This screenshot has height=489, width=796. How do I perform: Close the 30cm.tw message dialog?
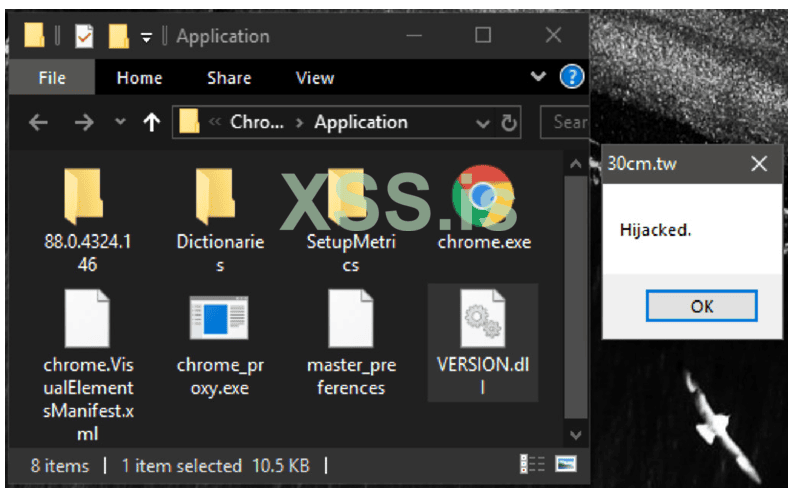[x=759, y=164]
